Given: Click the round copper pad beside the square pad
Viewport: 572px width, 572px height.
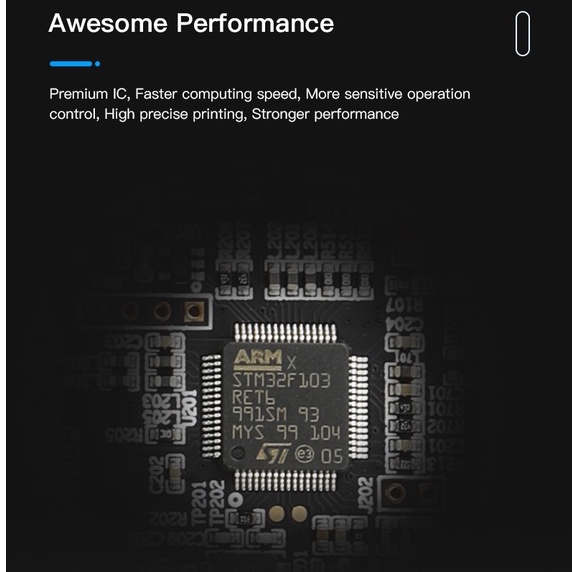Looking at the screenshot, I should [162, 312].
